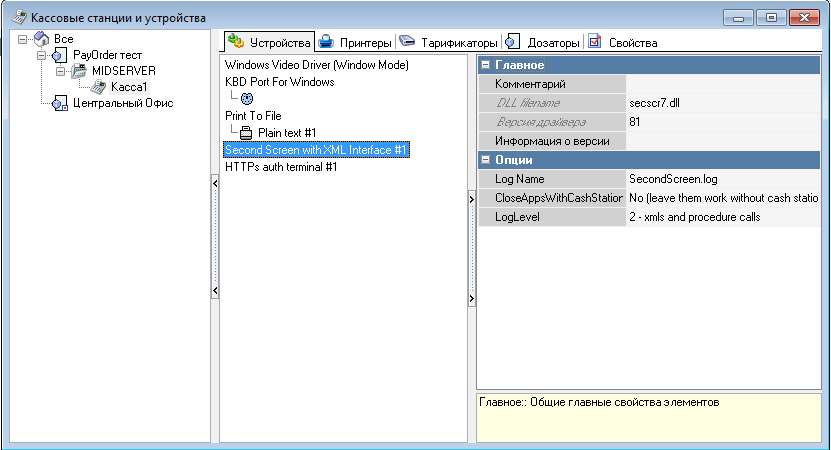Image resolution: width=831 pixels, height=450 pixels.
Task: Click the MIDSERVER folder icon
Action: pos(79,71)
